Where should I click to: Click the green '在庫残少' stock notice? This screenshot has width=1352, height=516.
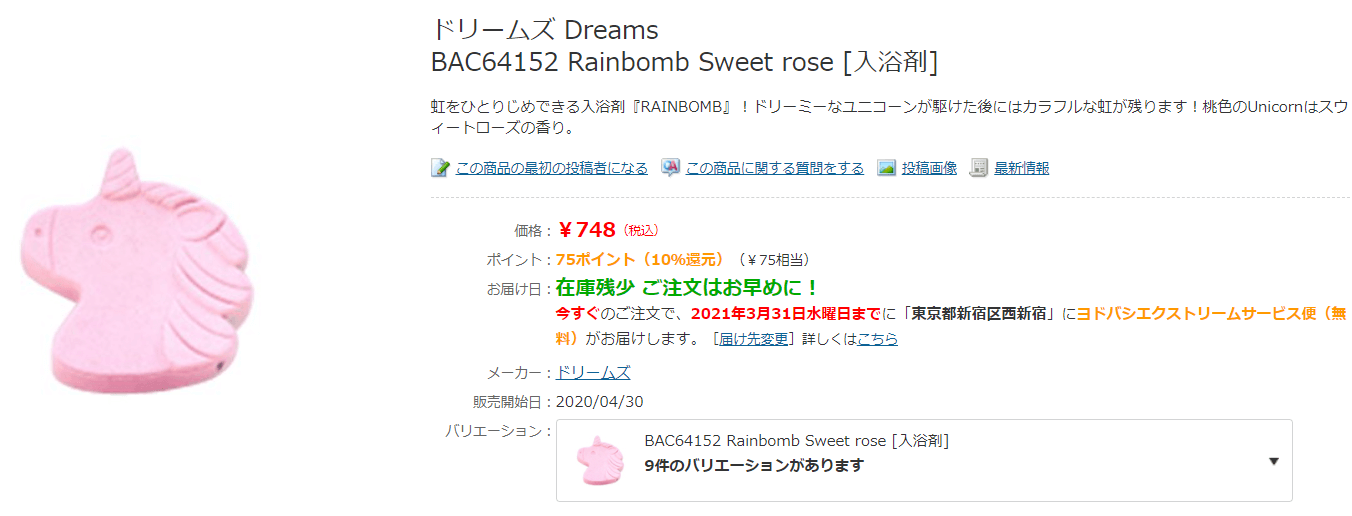tap(594, 288)
